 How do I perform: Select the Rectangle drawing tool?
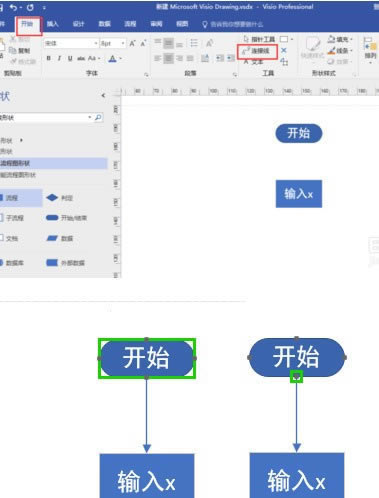[284, 39]
